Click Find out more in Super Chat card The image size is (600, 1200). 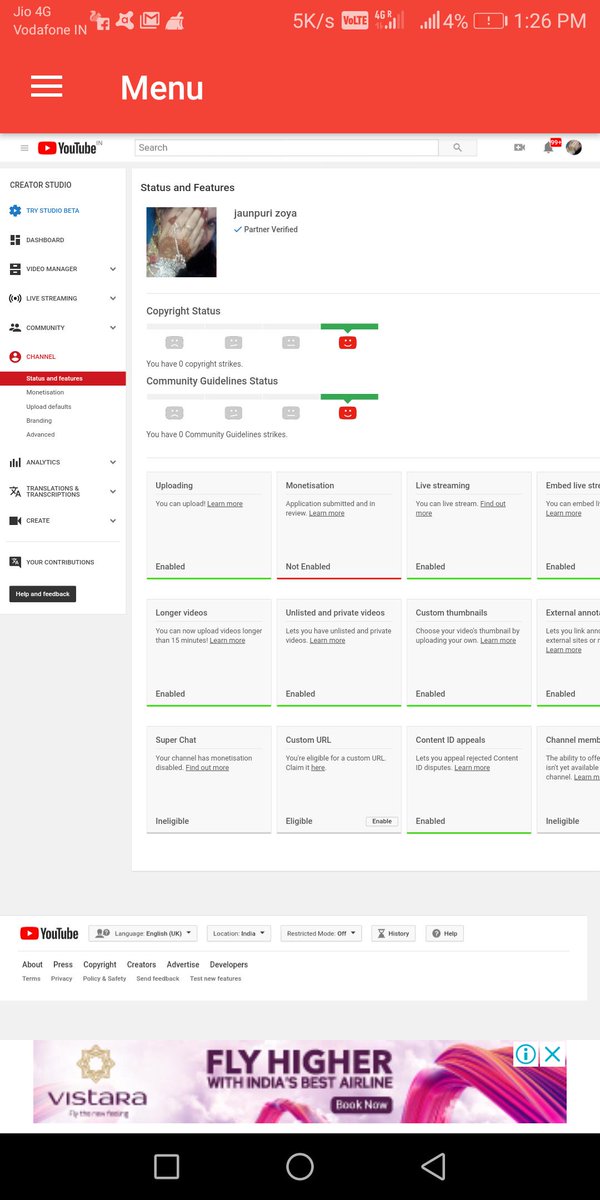pyautogui.click(x=207, y=768)
